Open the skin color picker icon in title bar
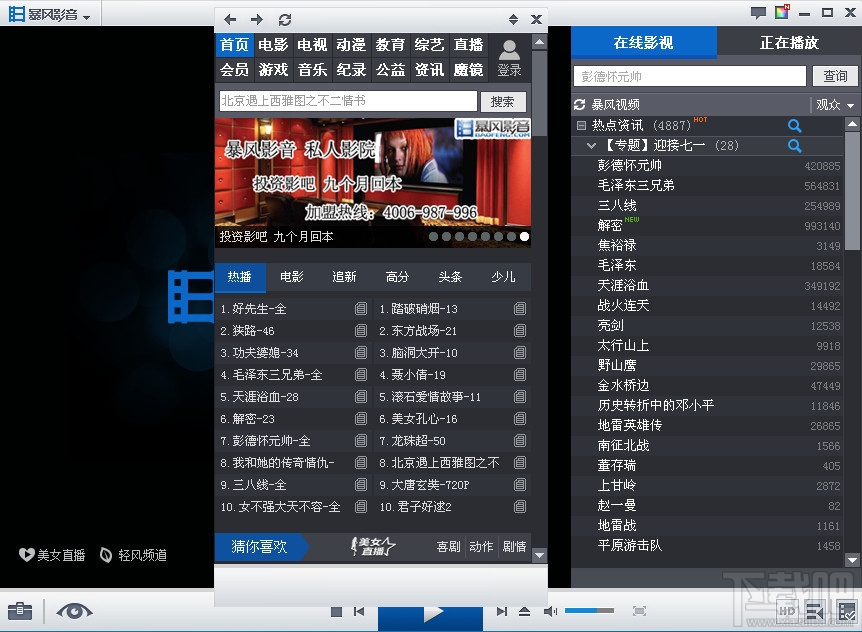The width and height of the screenshot is (862, 632). (x=781, y=11)
